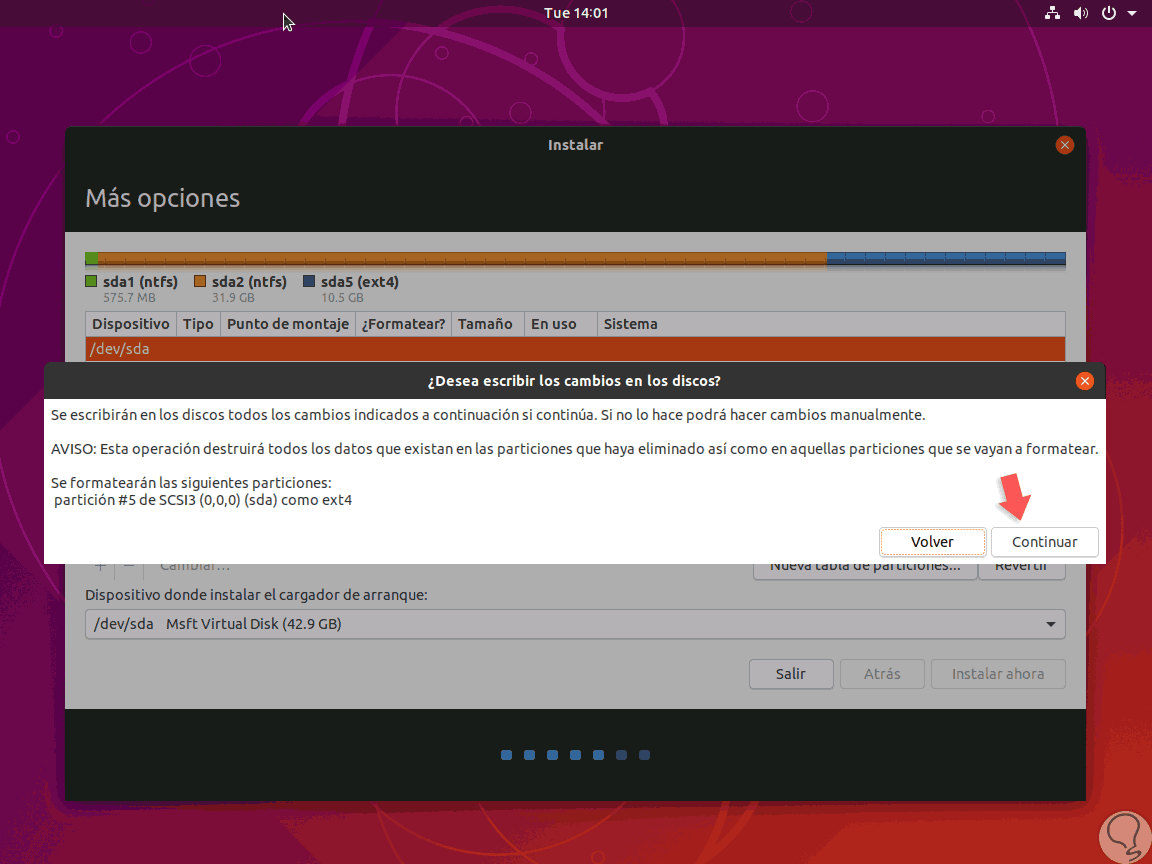This screenshot has height=864, width=1152.
Task: Click the AVISO warning text line
Action: [575, 449]
